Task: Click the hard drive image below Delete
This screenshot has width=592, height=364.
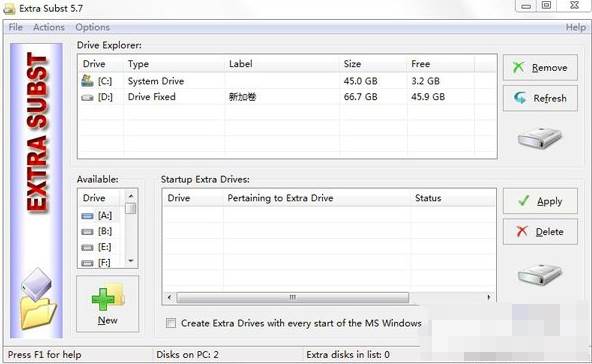Action: pyautogui.click(x=540, y=275)
